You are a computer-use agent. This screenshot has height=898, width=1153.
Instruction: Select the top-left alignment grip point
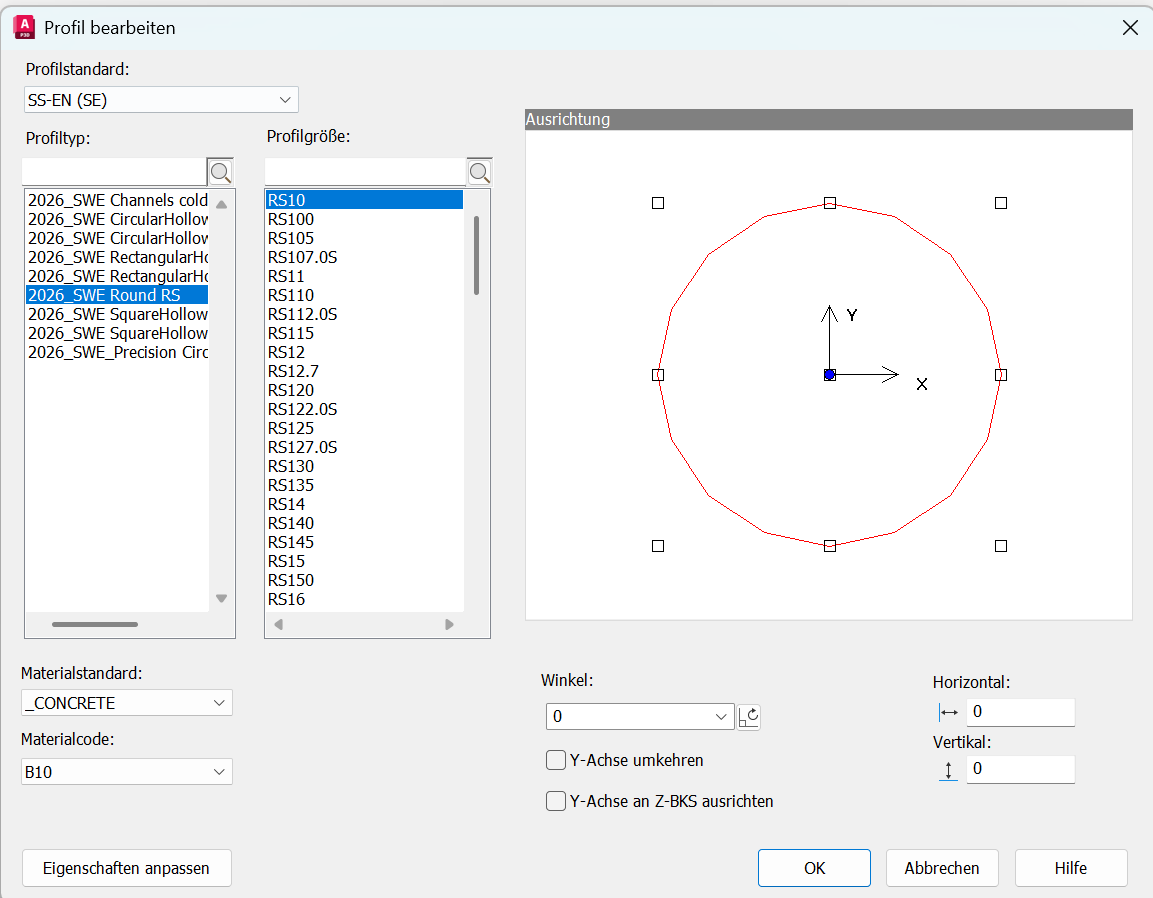pyautogui.click(x=658, y=203)
